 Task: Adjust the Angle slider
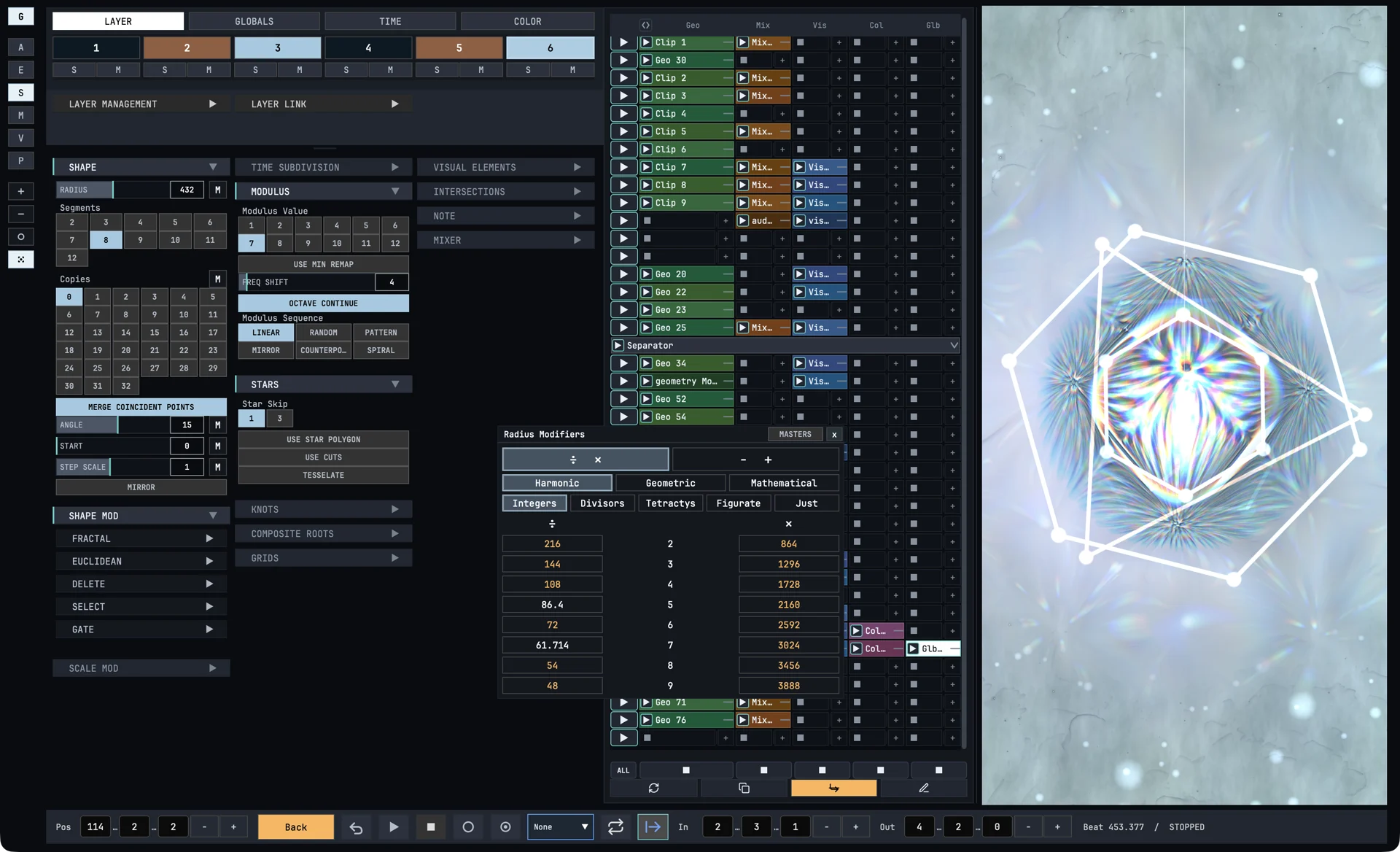(x=112, y=425)
